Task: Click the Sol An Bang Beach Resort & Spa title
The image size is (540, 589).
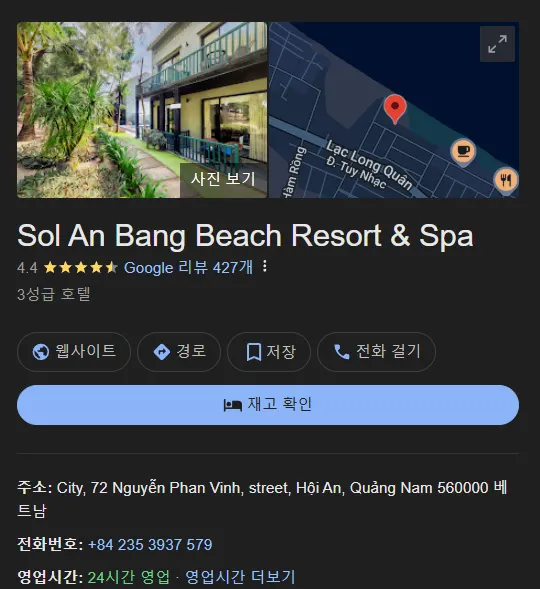Action: point(245,236)
